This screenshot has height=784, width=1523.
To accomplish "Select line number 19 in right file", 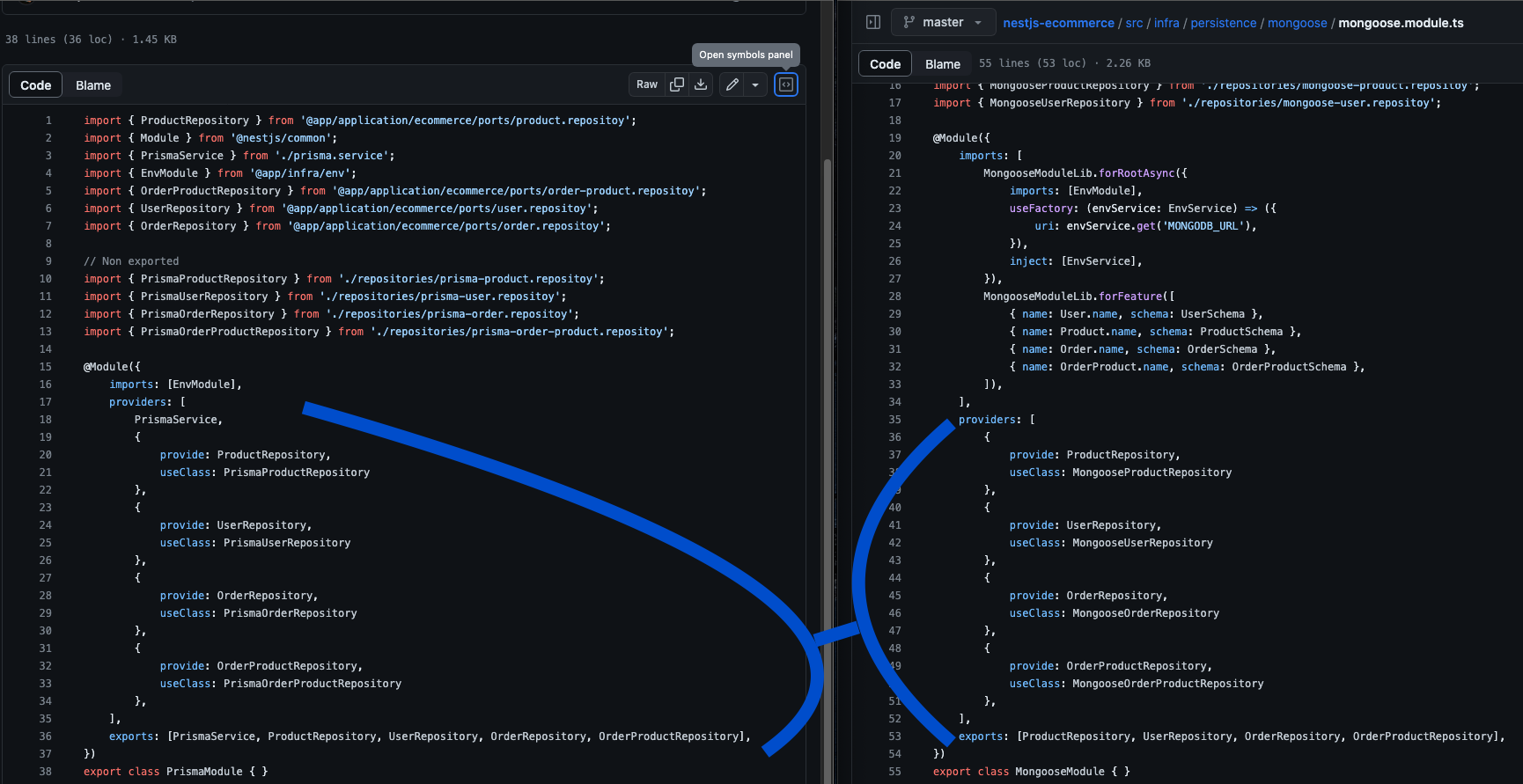I will pos(894,138).
